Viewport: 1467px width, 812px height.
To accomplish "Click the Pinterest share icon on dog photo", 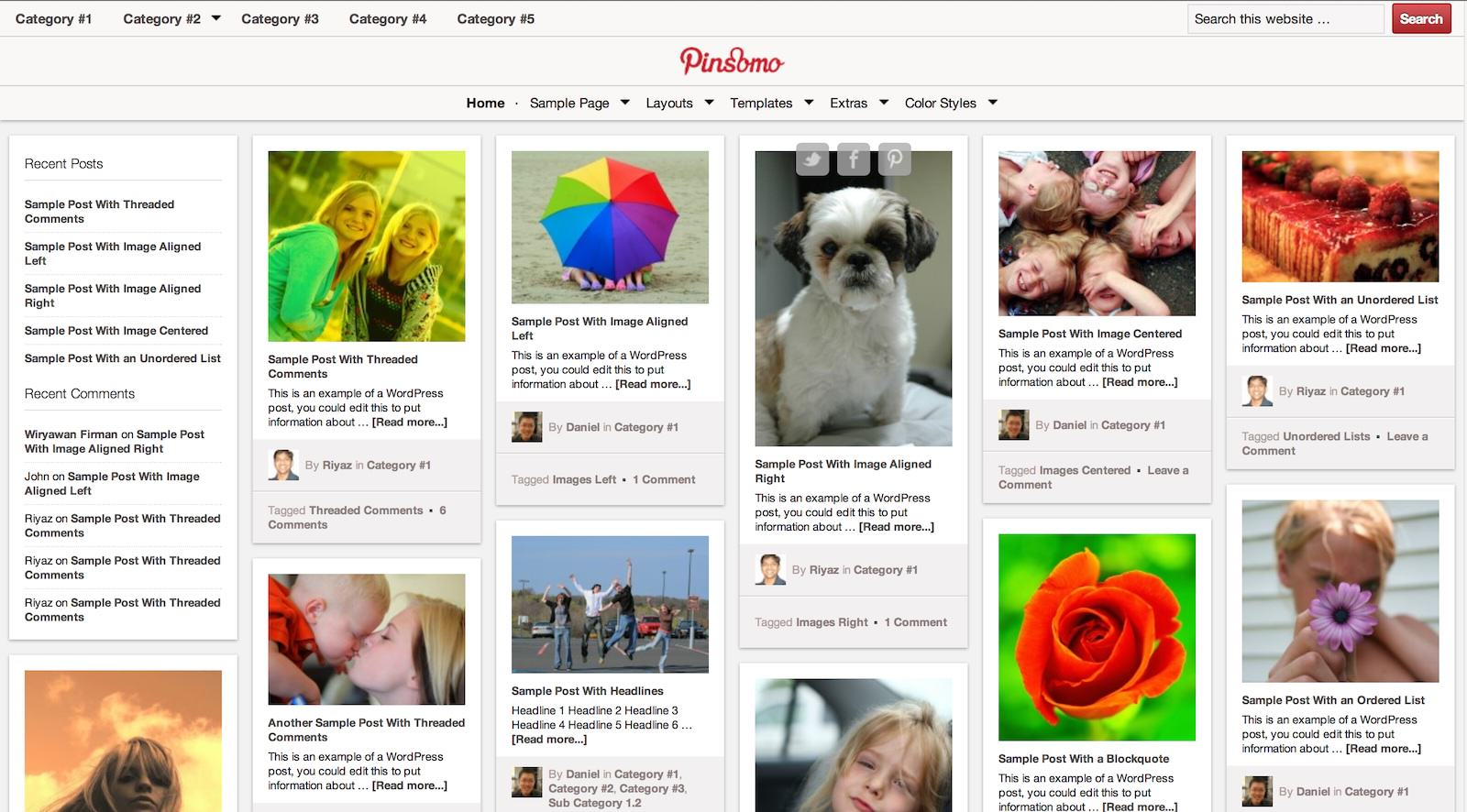I will [895, 159].
